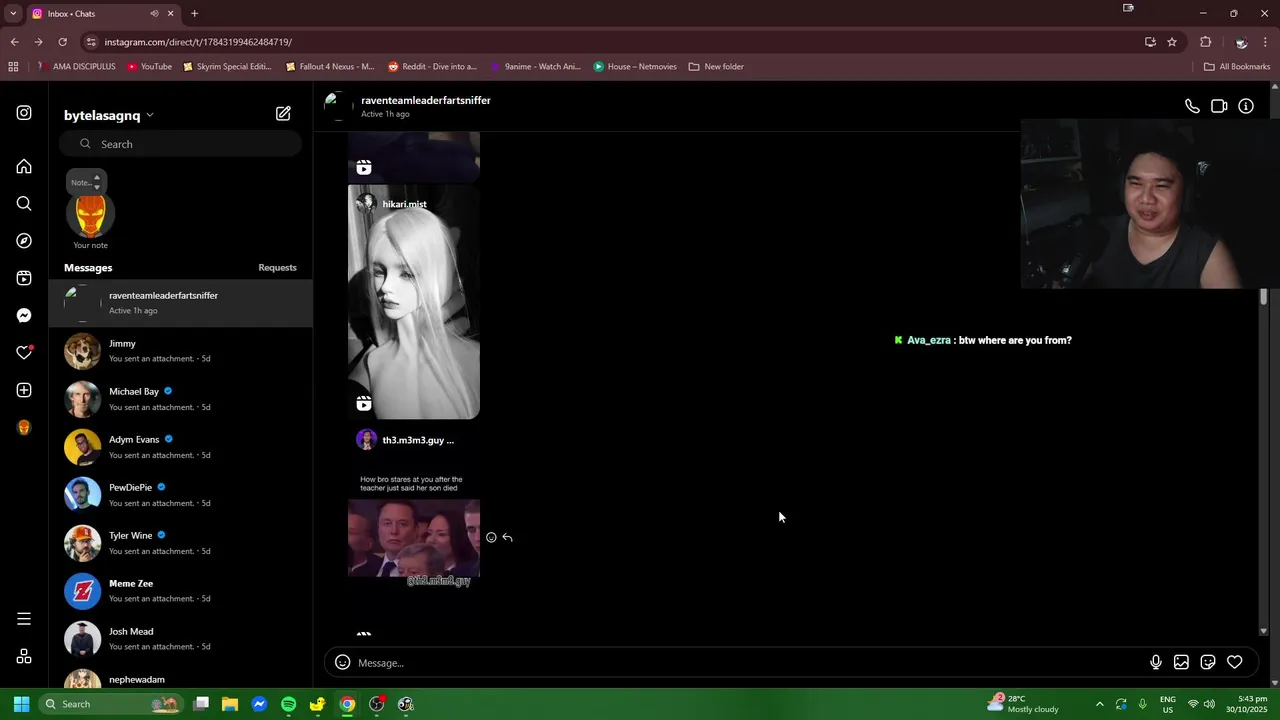Viewport: 1280px width, 720px height.
Task: Reload the Instagram page
Action: tap(62, 42)
